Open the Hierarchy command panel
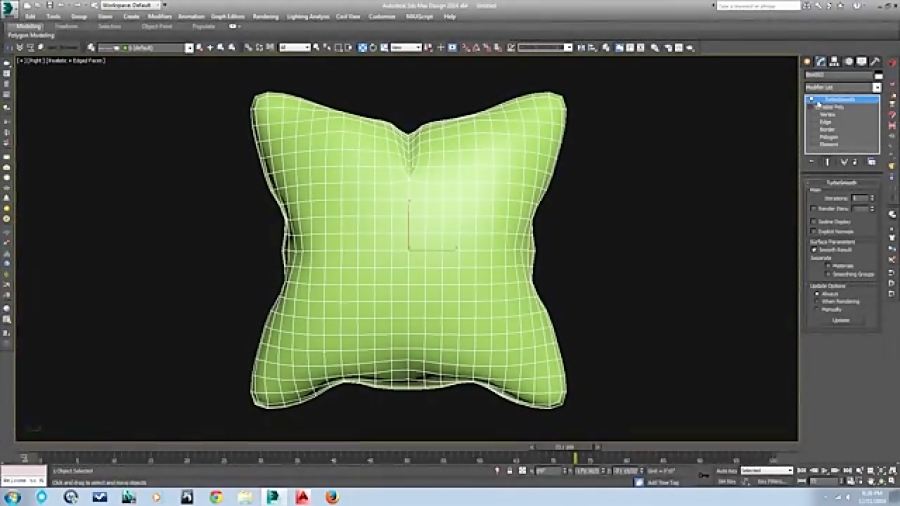Image resolution: width=900 pixels, height=506 pixels. coord(834,62)
